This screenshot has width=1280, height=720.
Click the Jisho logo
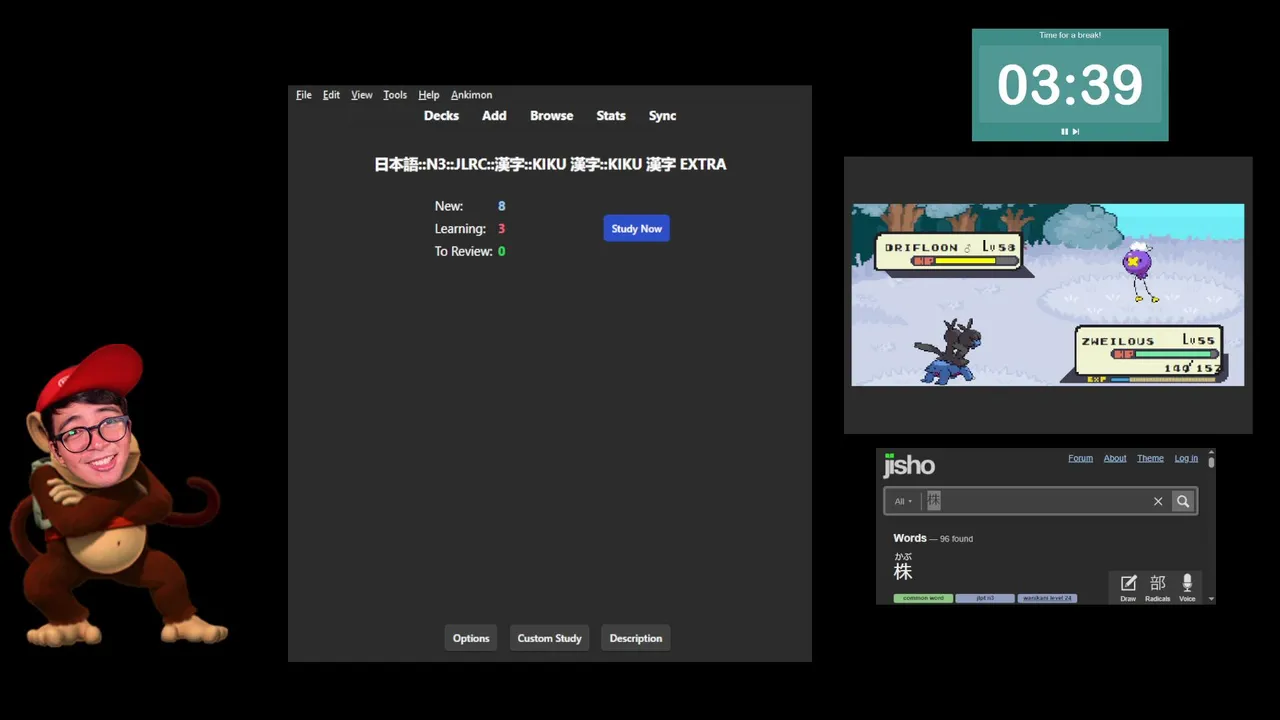[x=909, y=465]
